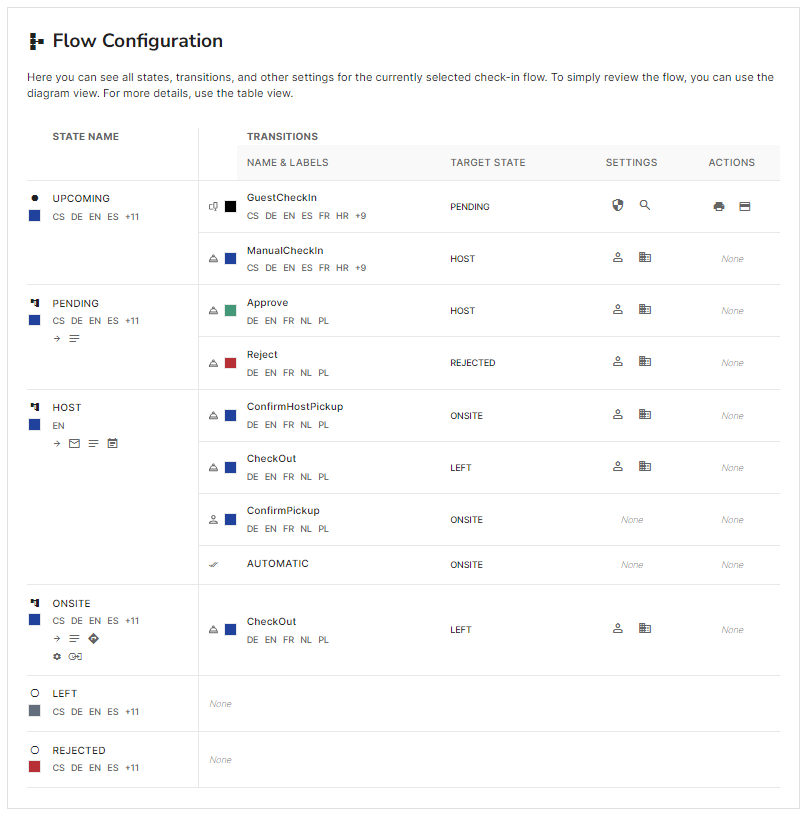Click the envelope icon under HOST state

pos(74,443)
